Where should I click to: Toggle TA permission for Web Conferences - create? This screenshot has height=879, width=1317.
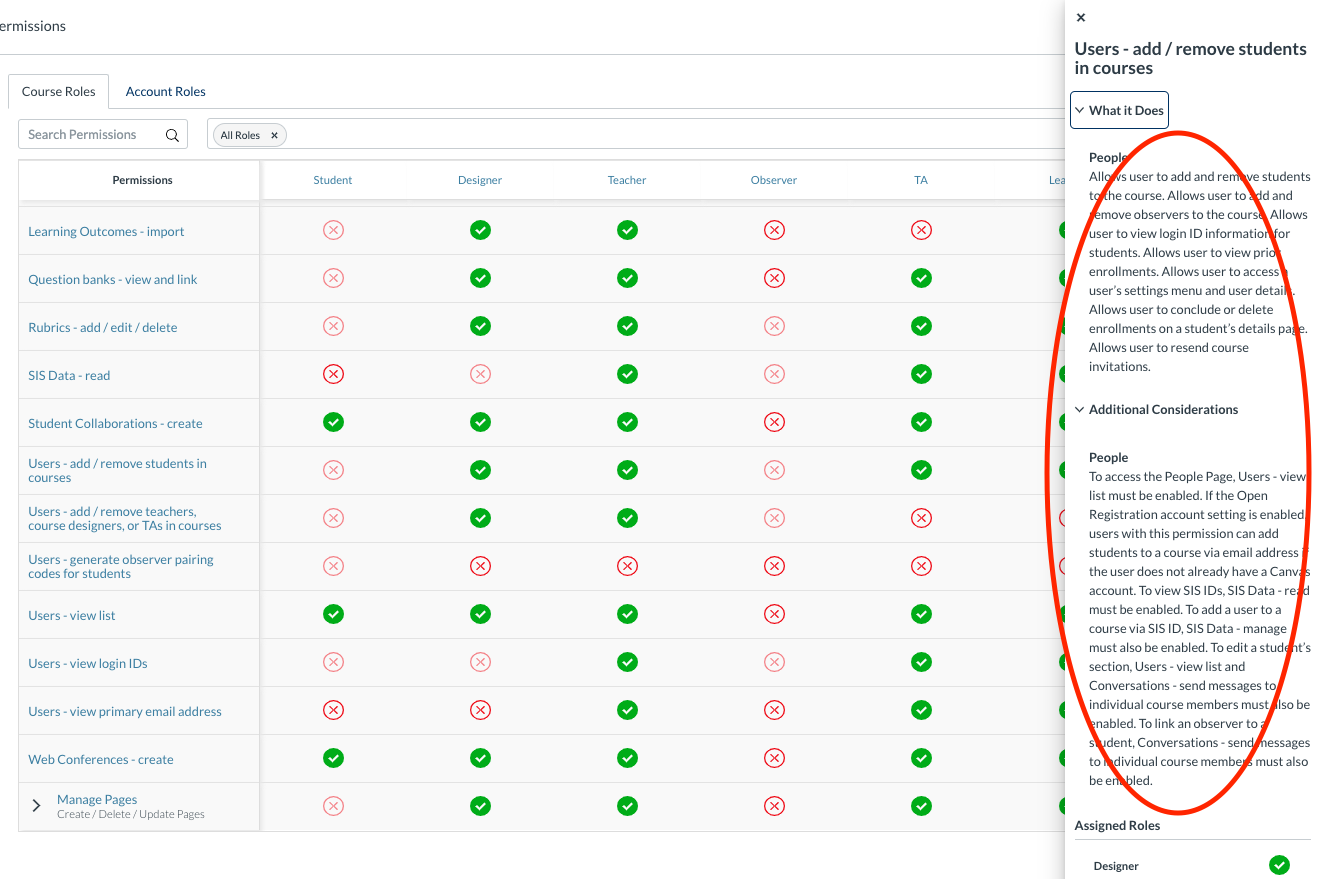[921, 758]
